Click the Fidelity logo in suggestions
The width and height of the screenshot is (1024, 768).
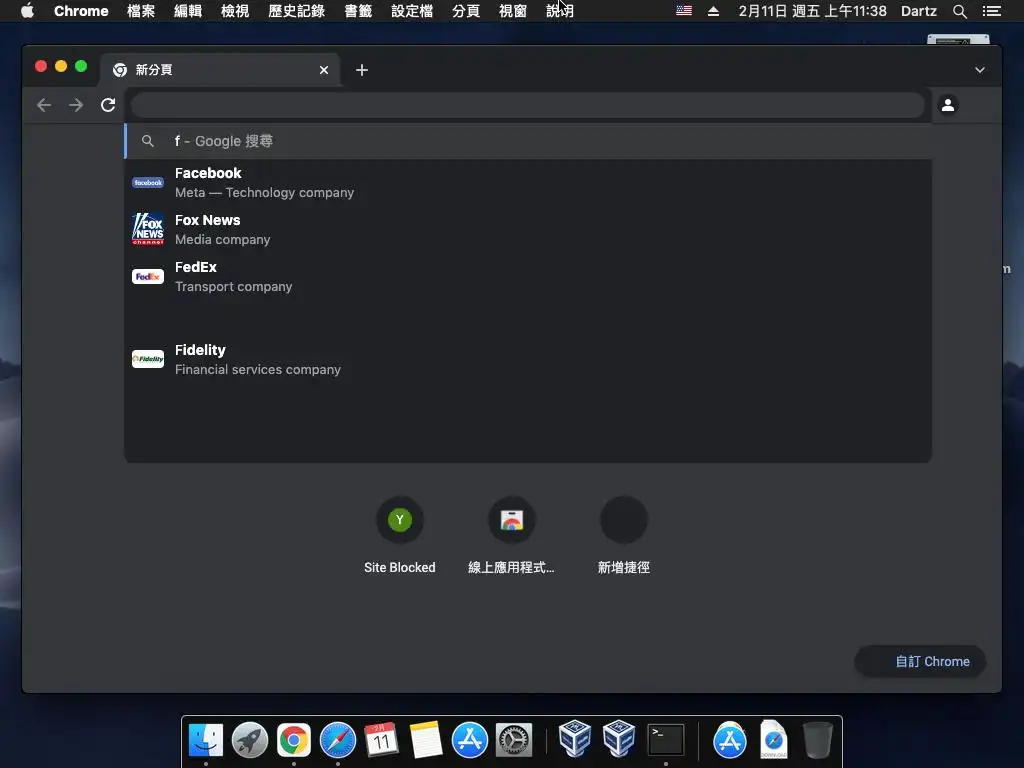[148, 359]
